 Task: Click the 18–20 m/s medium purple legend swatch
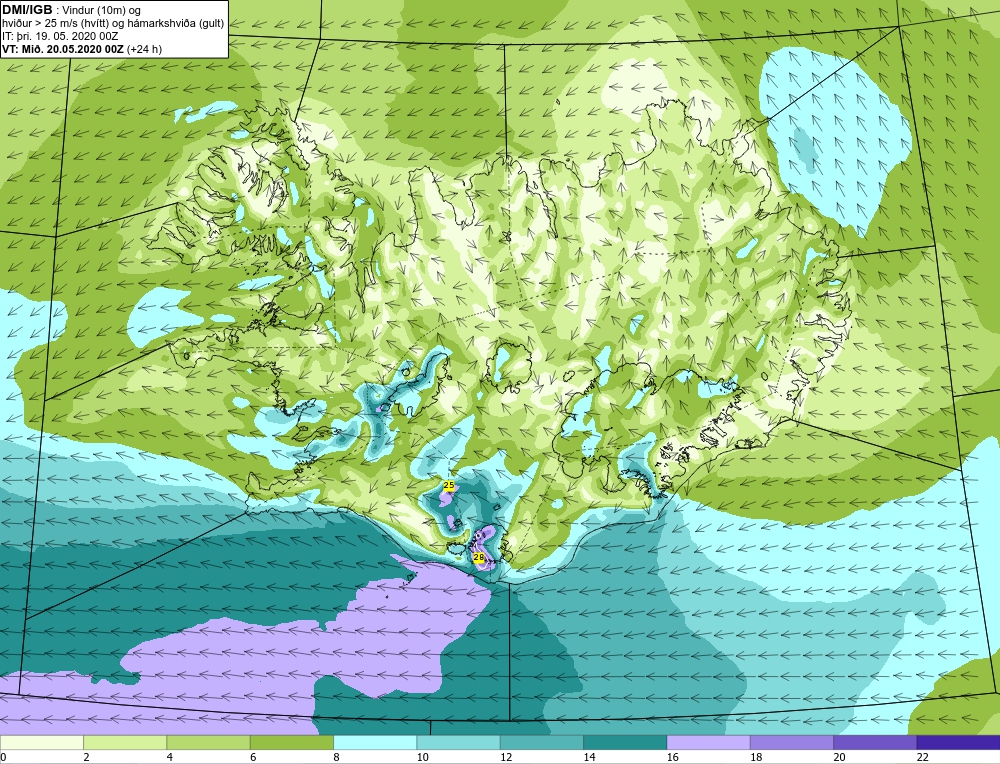(791, 742)
